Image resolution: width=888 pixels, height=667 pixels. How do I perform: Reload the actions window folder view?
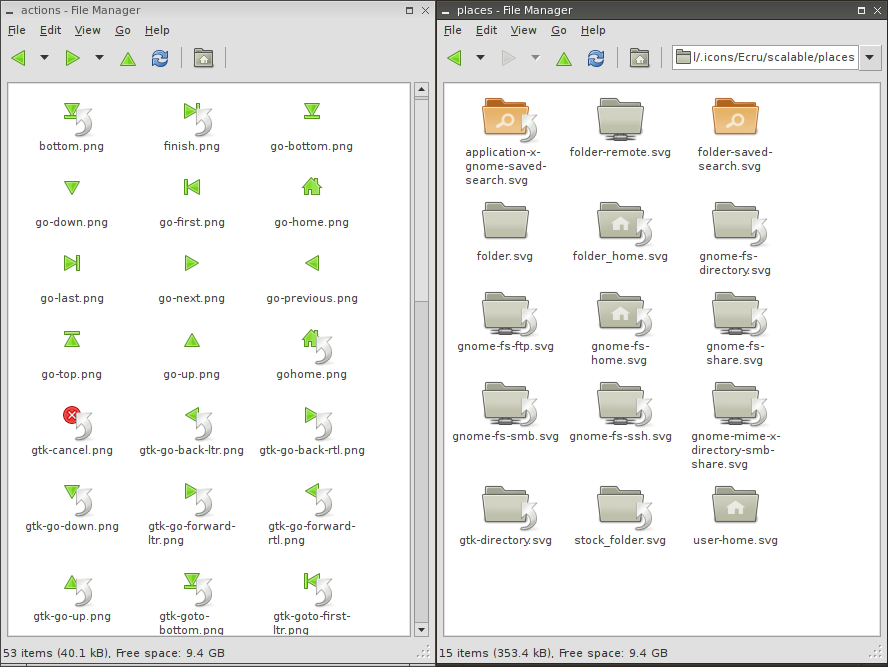(x=160, y=58)
